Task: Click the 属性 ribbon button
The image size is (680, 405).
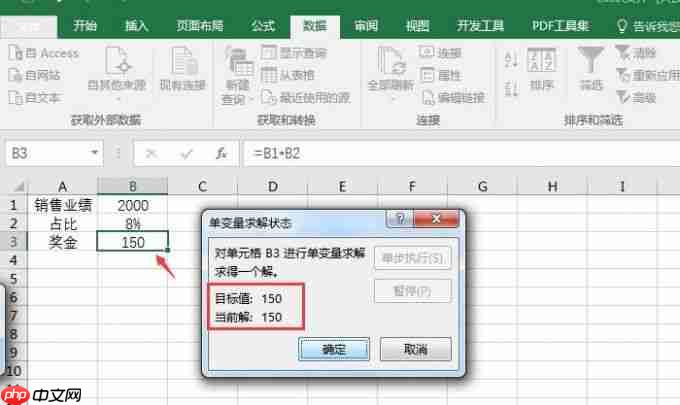Action: [x=440, y=75]
